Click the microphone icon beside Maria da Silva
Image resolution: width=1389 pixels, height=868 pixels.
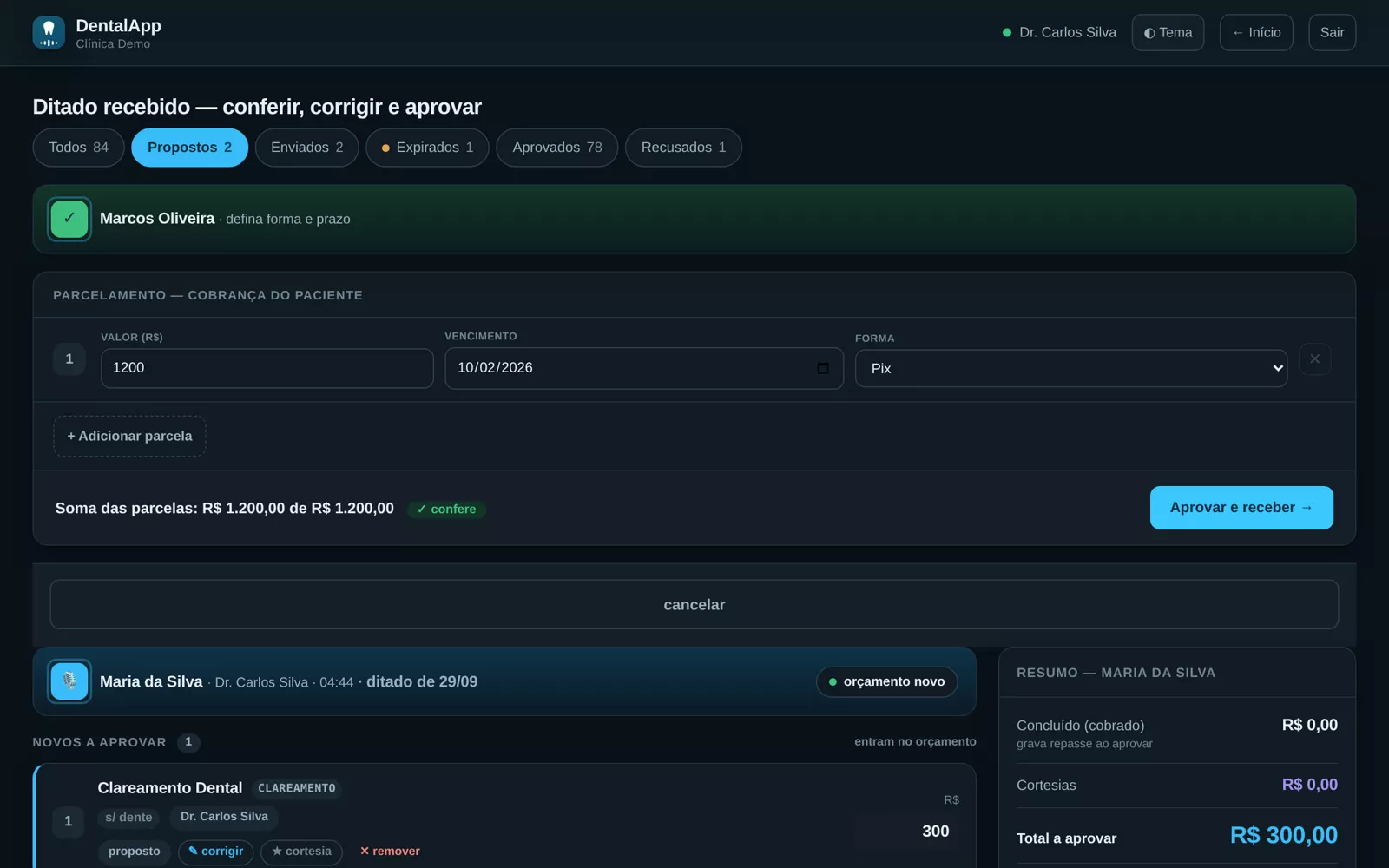tap(69, 681)
